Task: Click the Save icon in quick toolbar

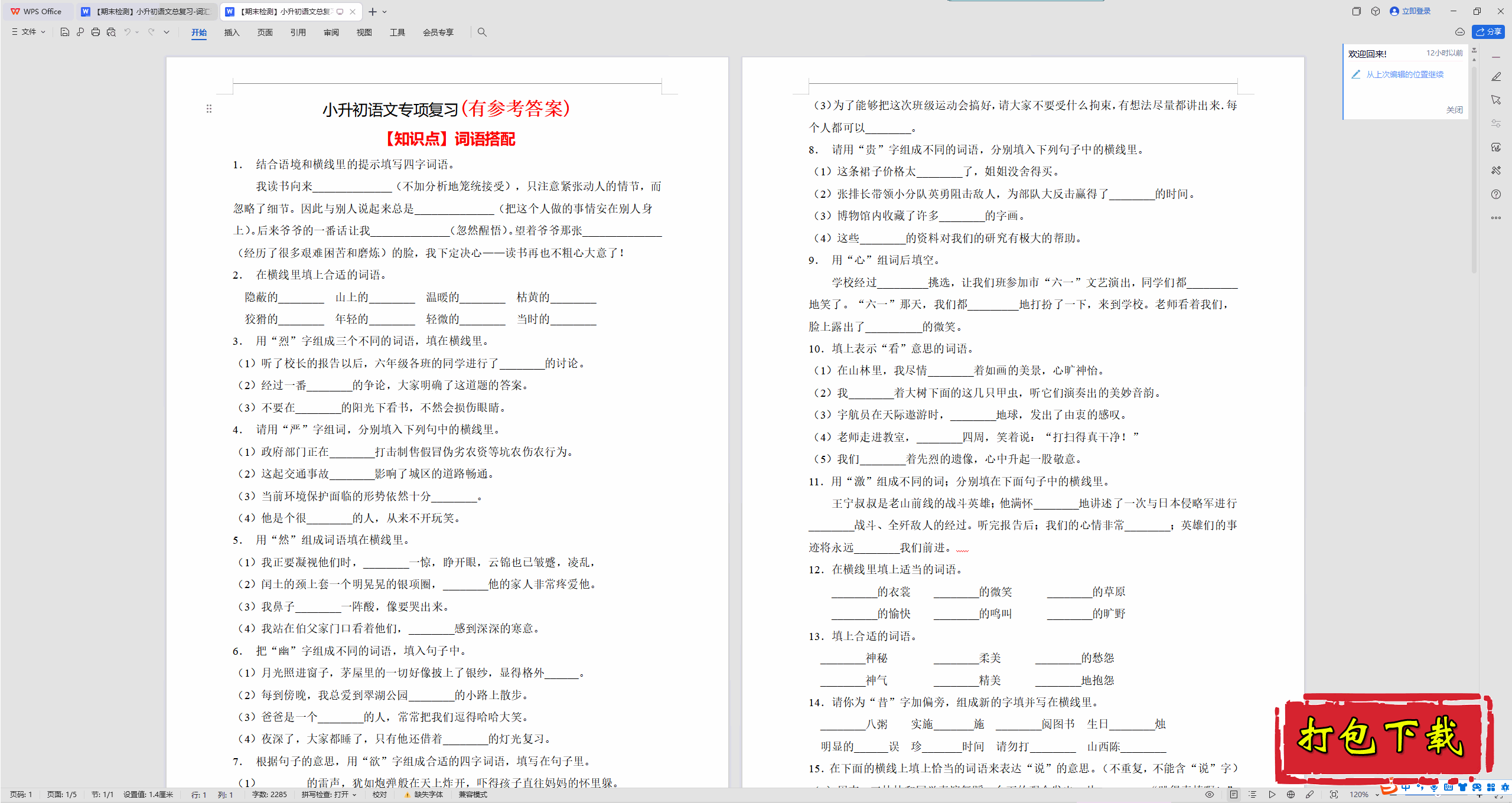Action: point(65,32)
